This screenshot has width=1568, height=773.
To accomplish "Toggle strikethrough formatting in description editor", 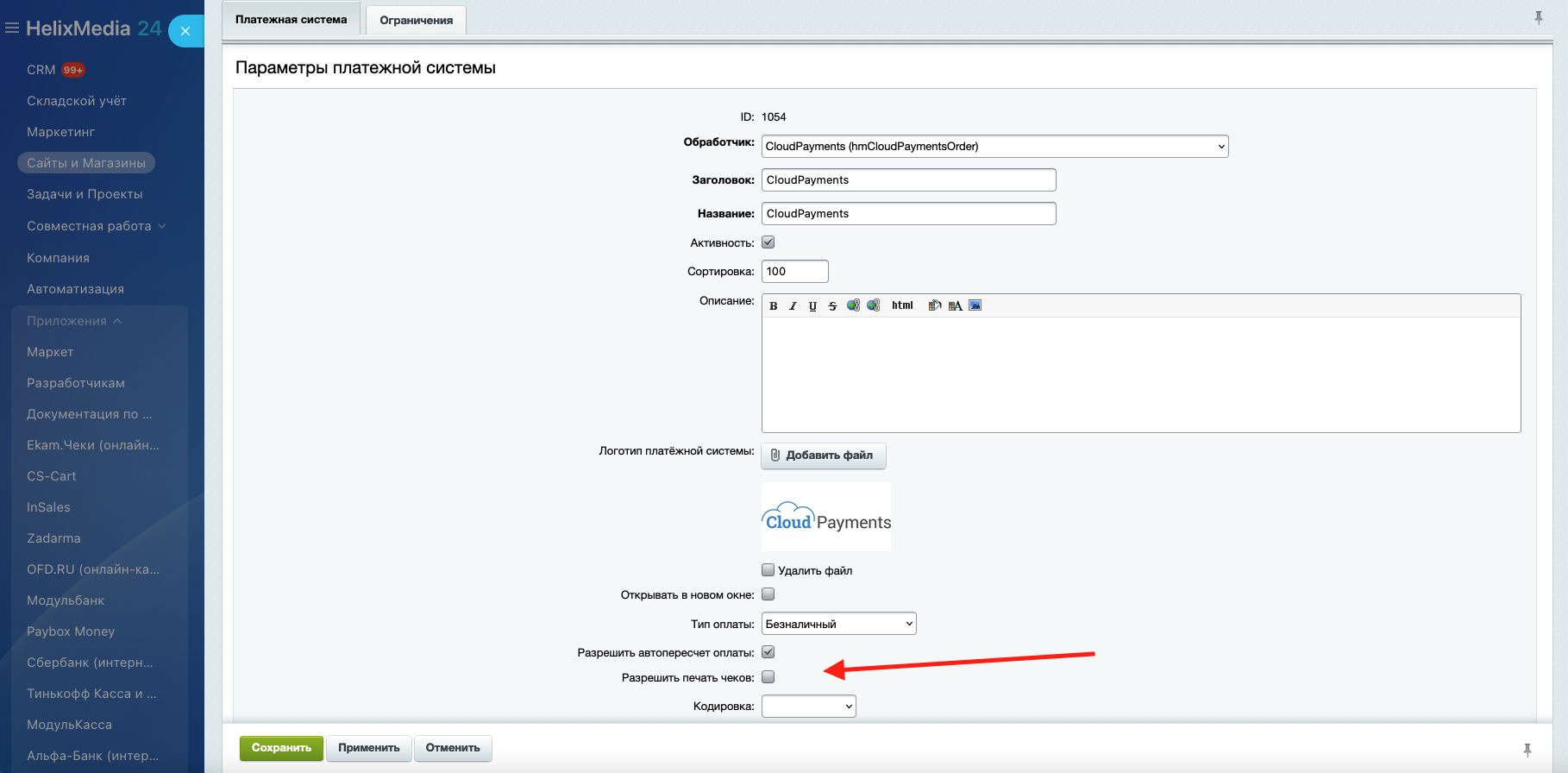I will (x=832, y=305).
